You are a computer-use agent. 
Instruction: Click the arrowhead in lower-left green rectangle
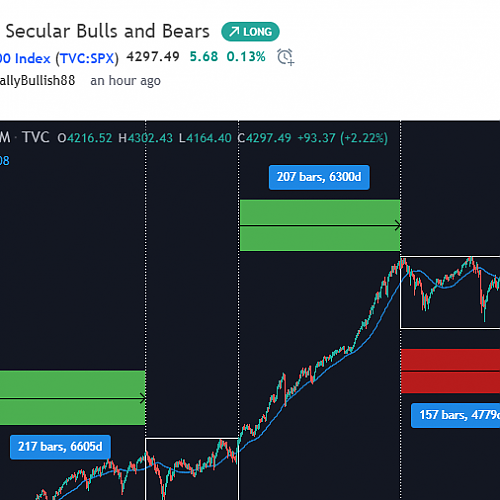[142, 398]
